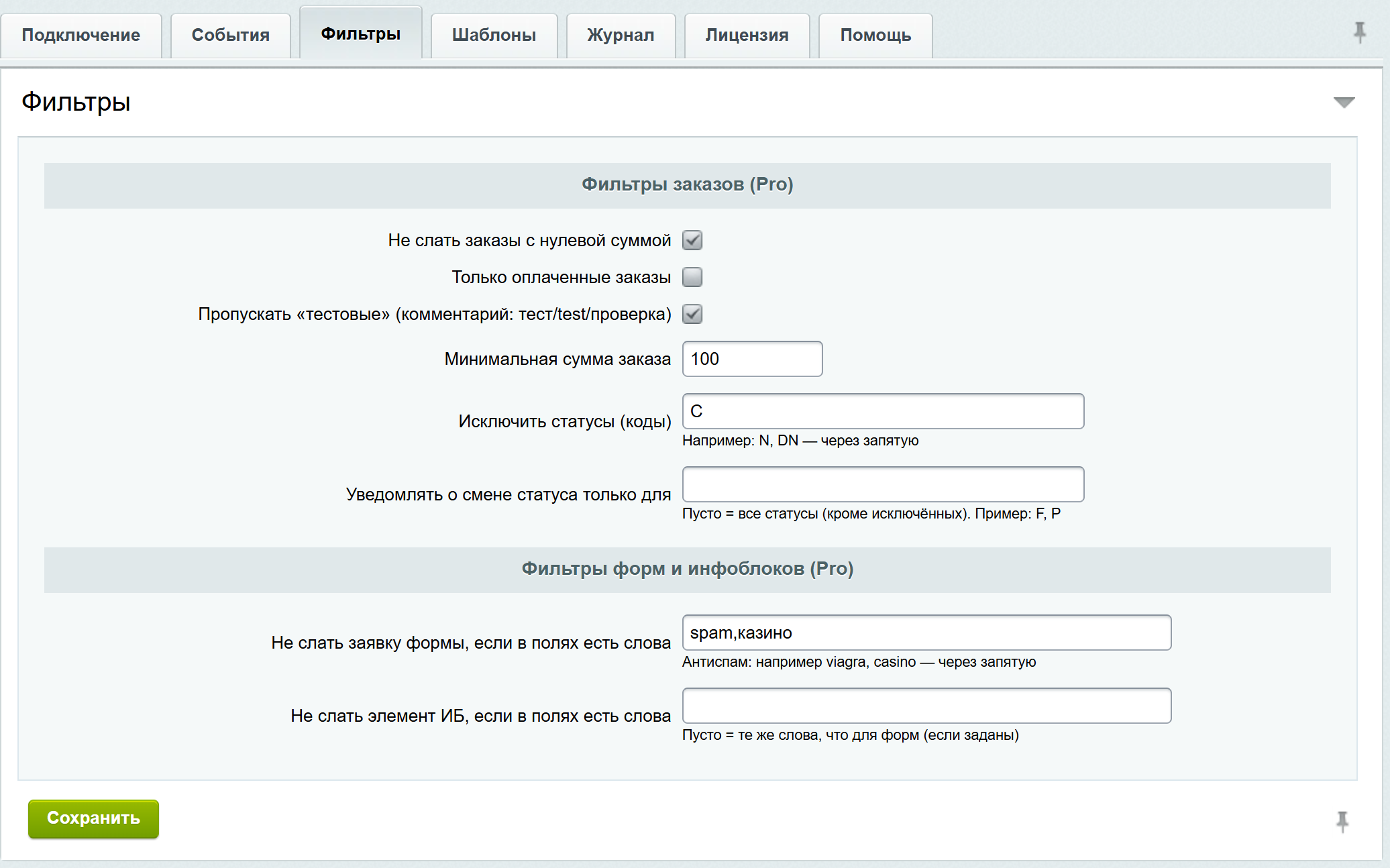This screenshot has height=868, width=1390.
Task: Open the Подключение tab
Action: (x=81, y=36)
